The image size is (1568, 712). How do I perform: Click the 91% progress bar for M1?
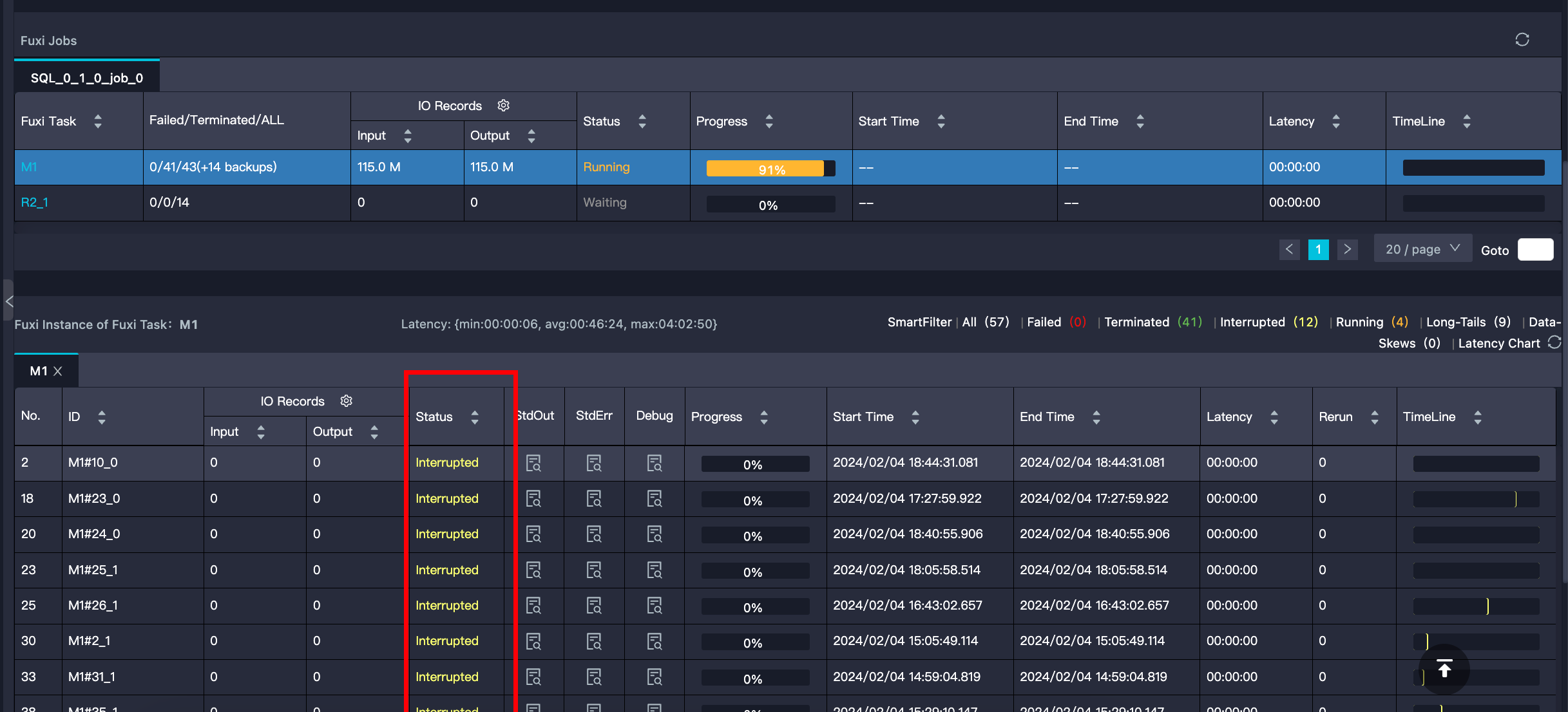770,168
